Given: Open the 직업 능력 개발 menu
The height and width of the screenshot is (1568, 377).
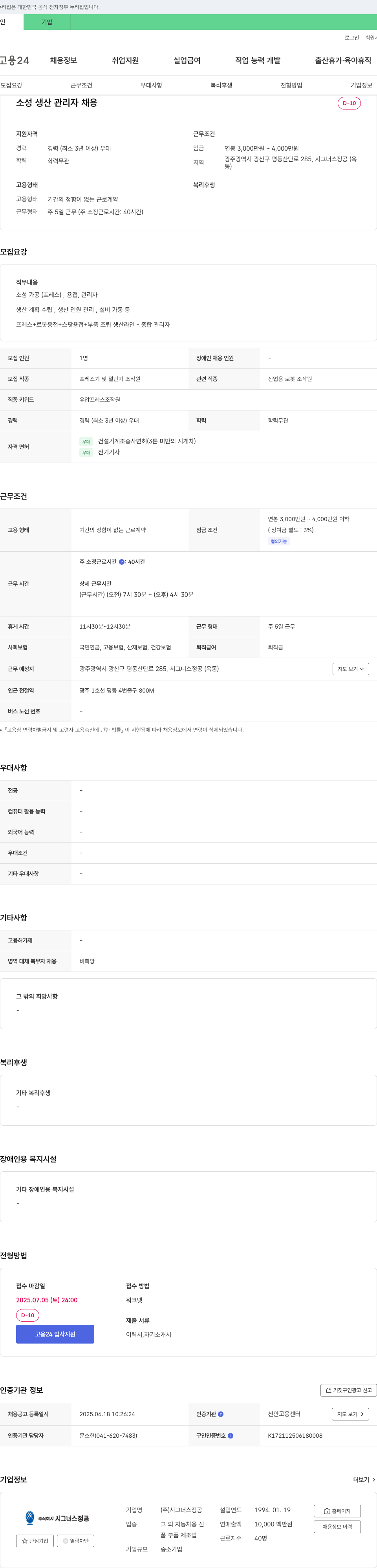Looking at the screenshot, I should [x=258, y=60].
